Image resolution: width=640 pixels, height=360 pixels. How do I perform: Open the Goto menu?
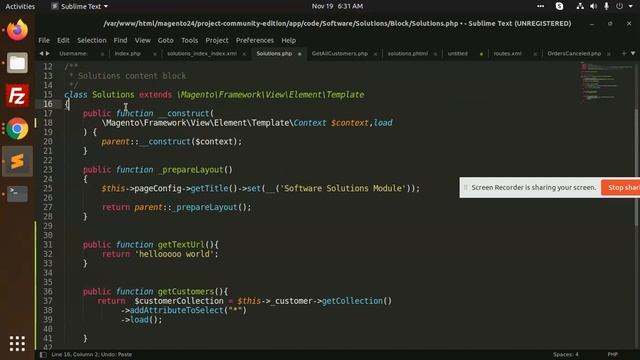coord(165,40)
